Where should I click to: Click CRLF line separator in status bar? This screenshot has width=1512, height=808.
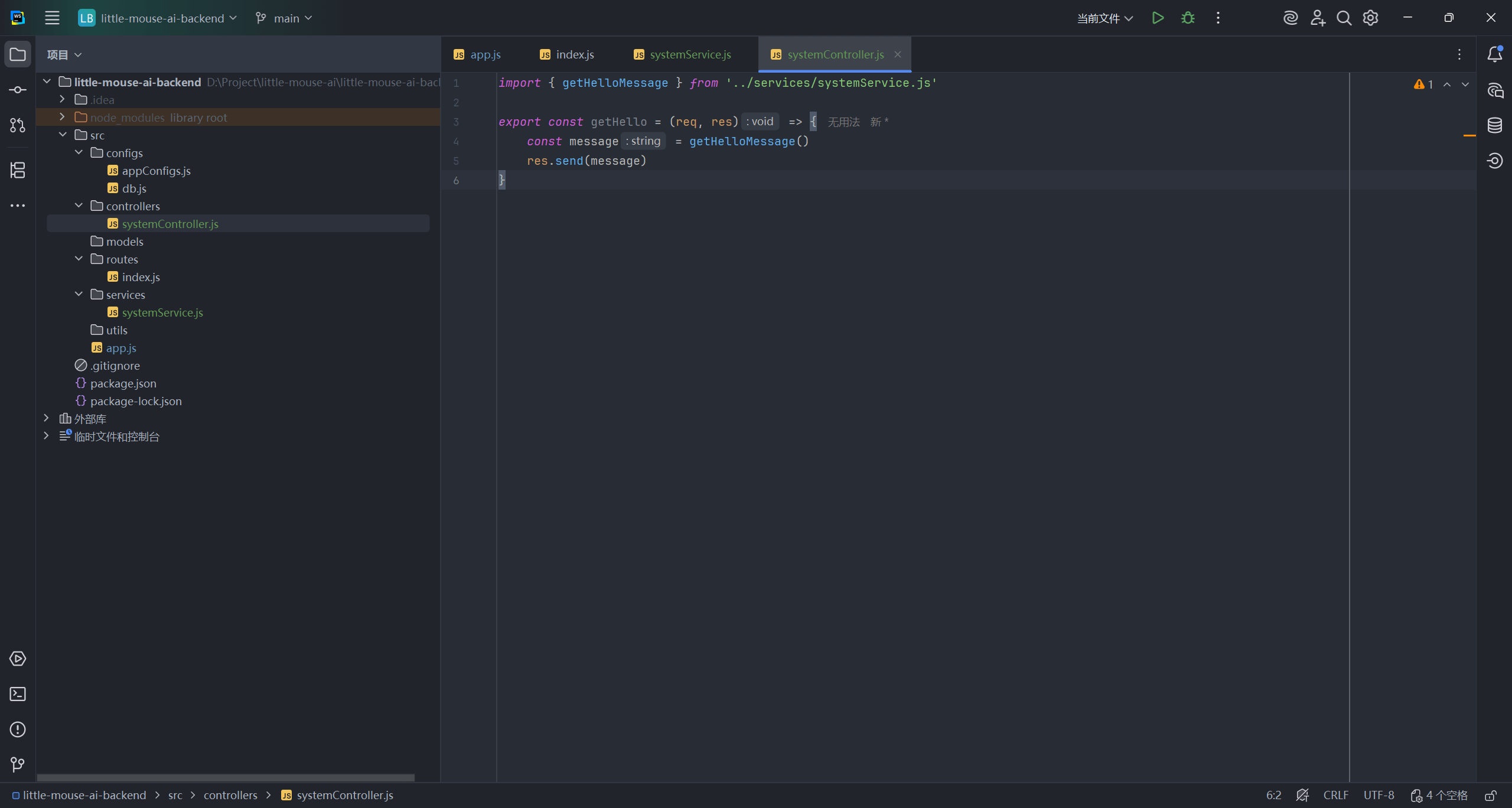[1335, 796]
